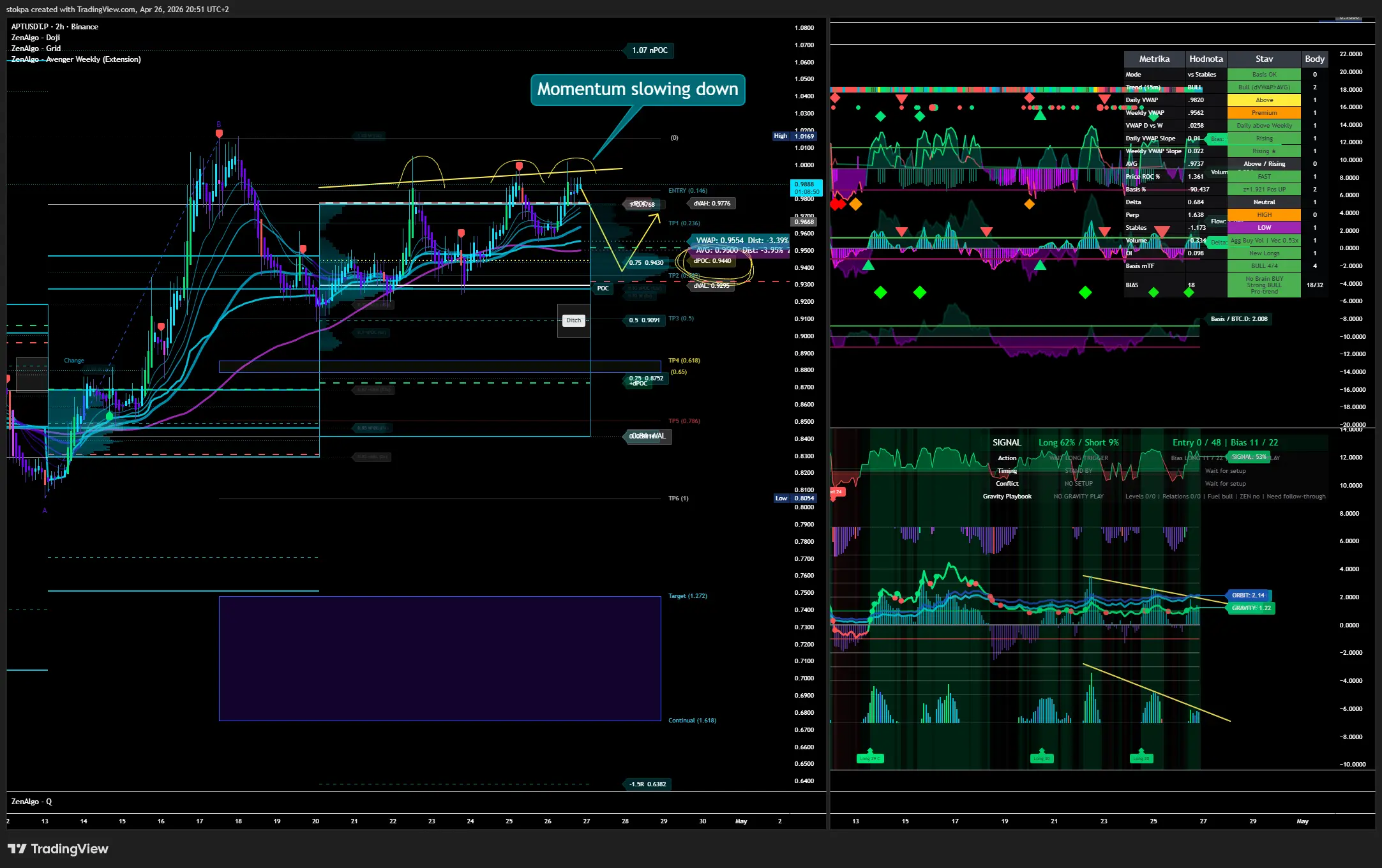Image resolution: width=1382 pixels, height=868 pixels.
Task: Click the Stav table header
Action: click(1263, 59)
